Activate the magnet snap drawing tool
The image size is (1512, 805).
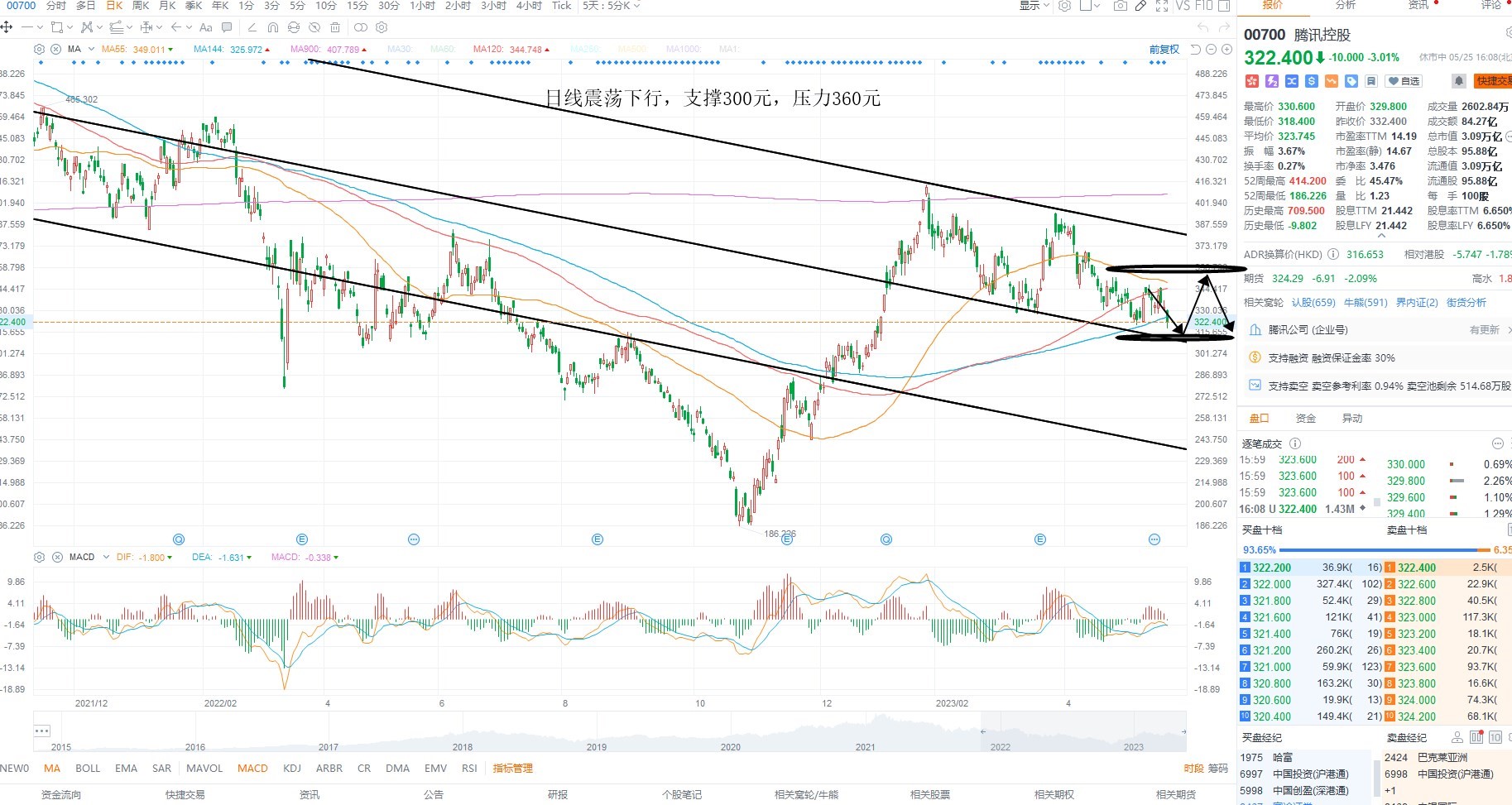click(273, 27)
